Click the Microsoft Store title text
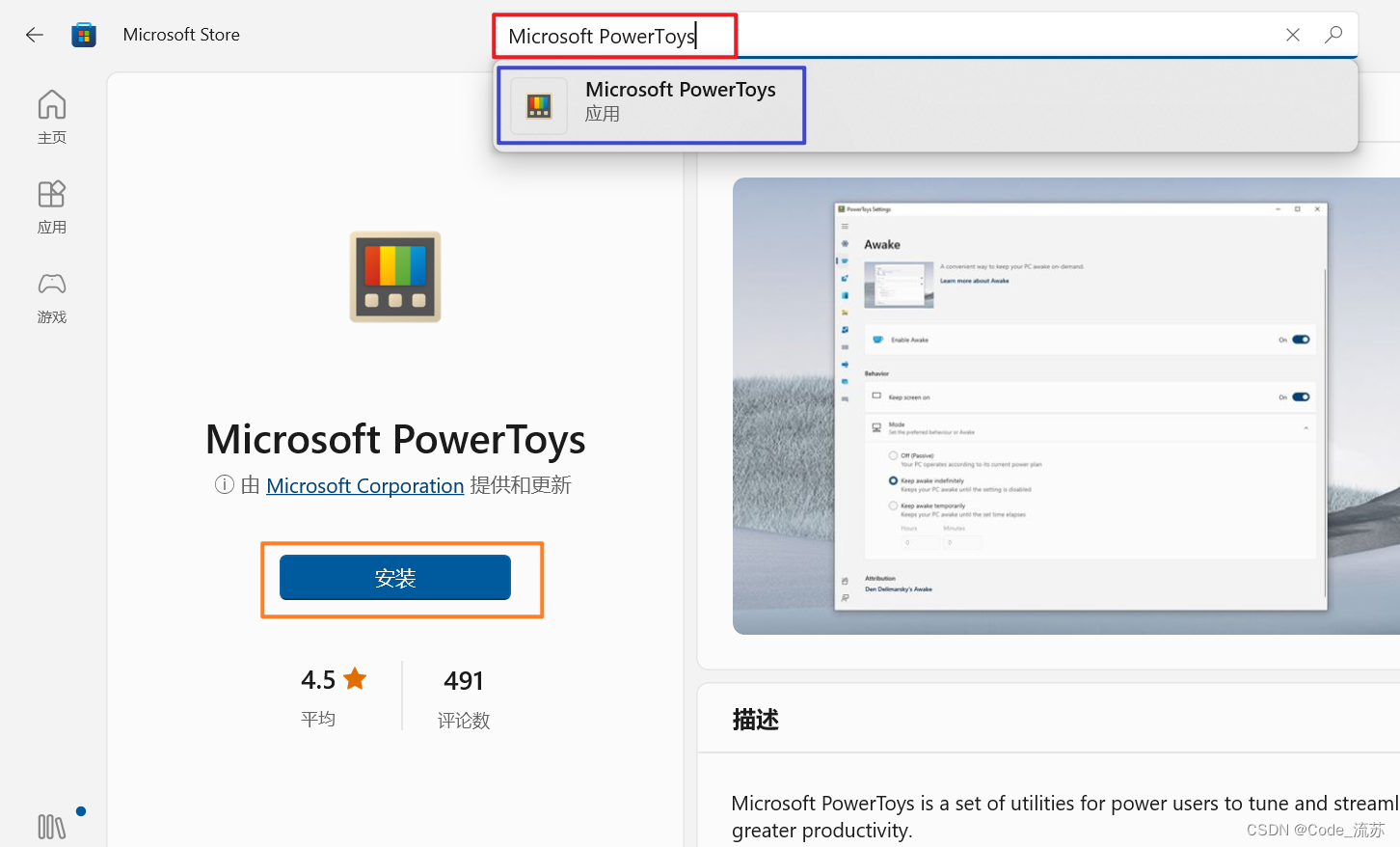This screenshot has height=847, width=1400. tap(181, 35)
